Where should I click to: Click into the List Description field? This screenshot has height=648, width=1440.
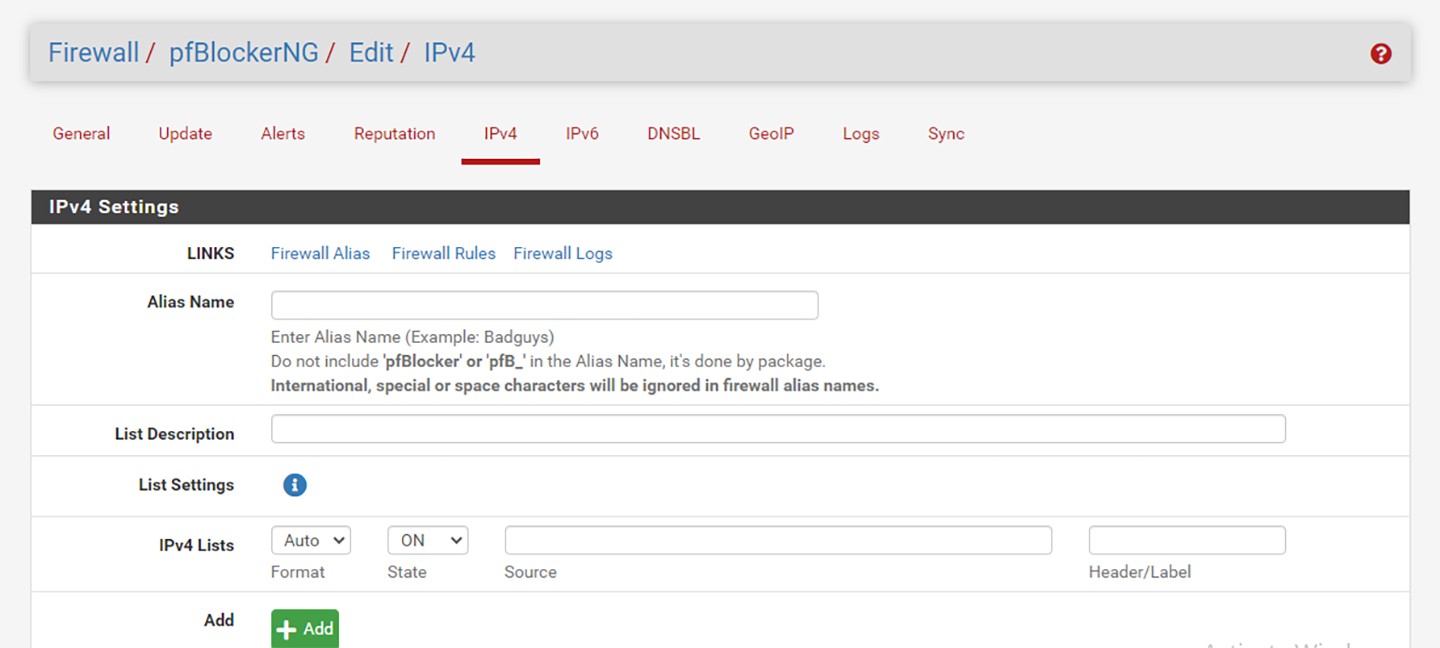coord(778,429)
